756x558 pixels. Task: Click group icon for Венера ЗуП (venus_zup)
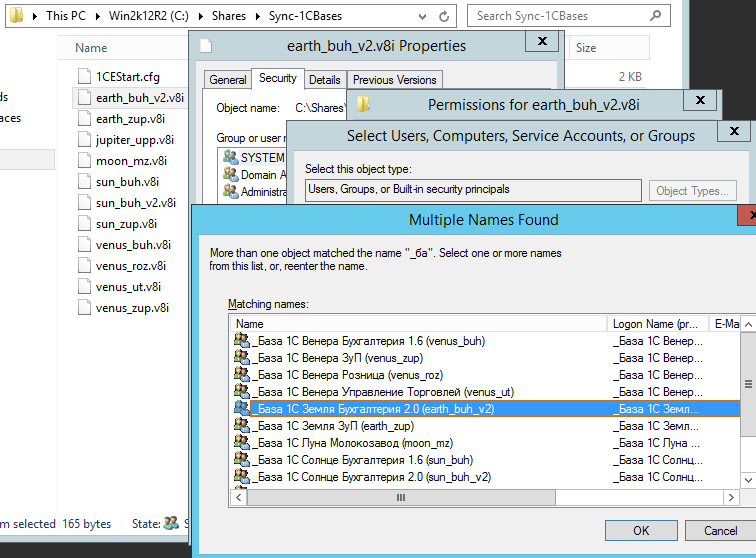coord(242,357)
